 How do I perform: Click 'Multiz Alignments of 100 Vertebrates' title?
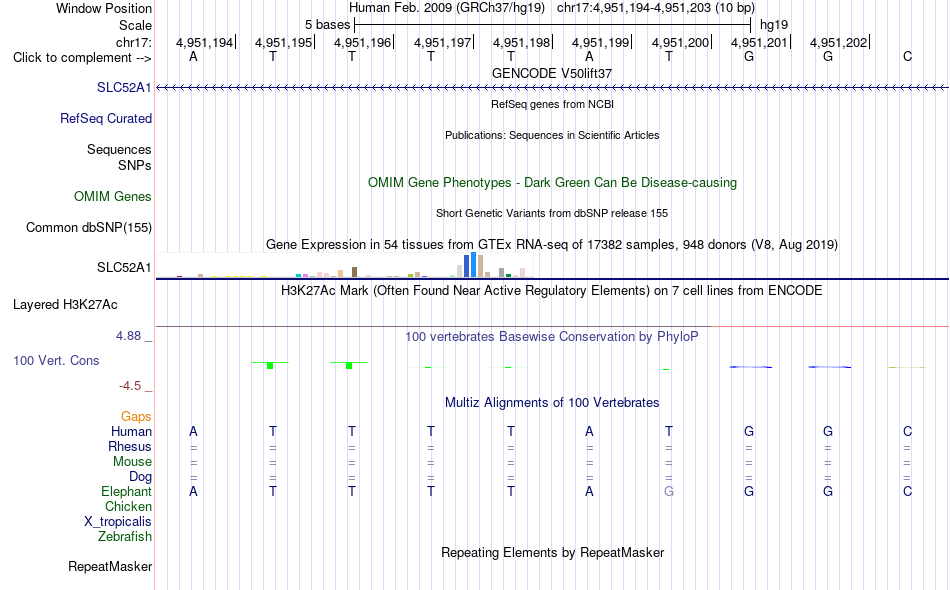(552, 403)
